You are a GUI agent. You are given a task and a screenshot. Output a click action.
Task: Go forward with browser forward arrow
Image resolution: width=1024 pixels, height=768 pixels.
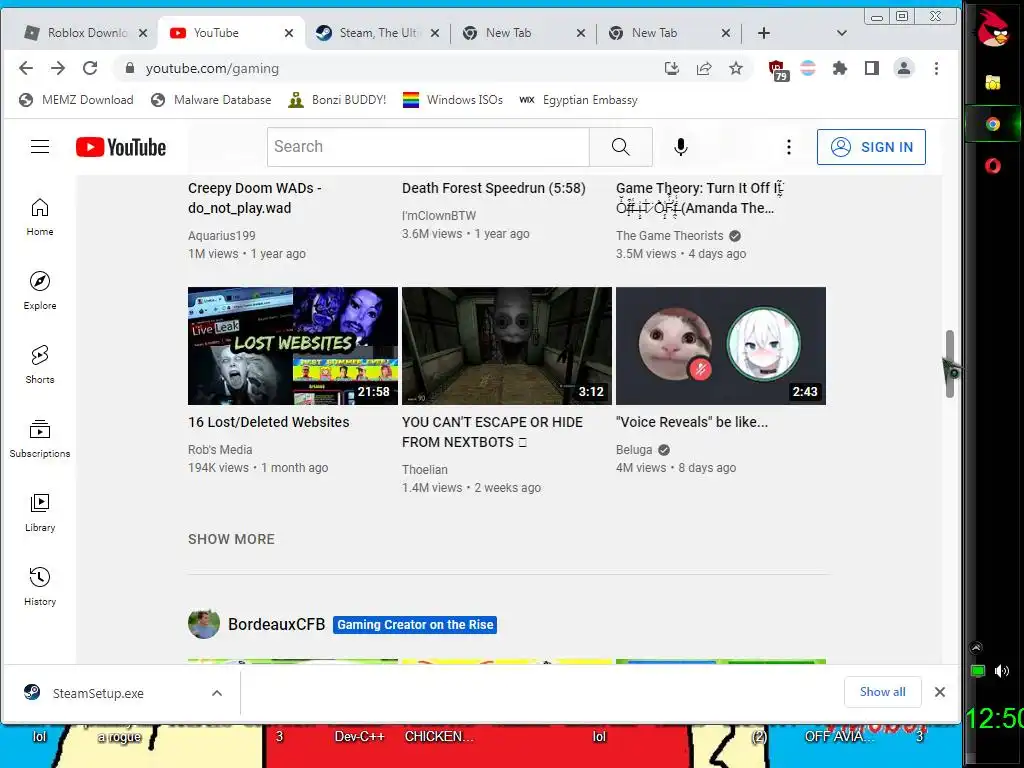pyautogui.click(x=58, y=68)
